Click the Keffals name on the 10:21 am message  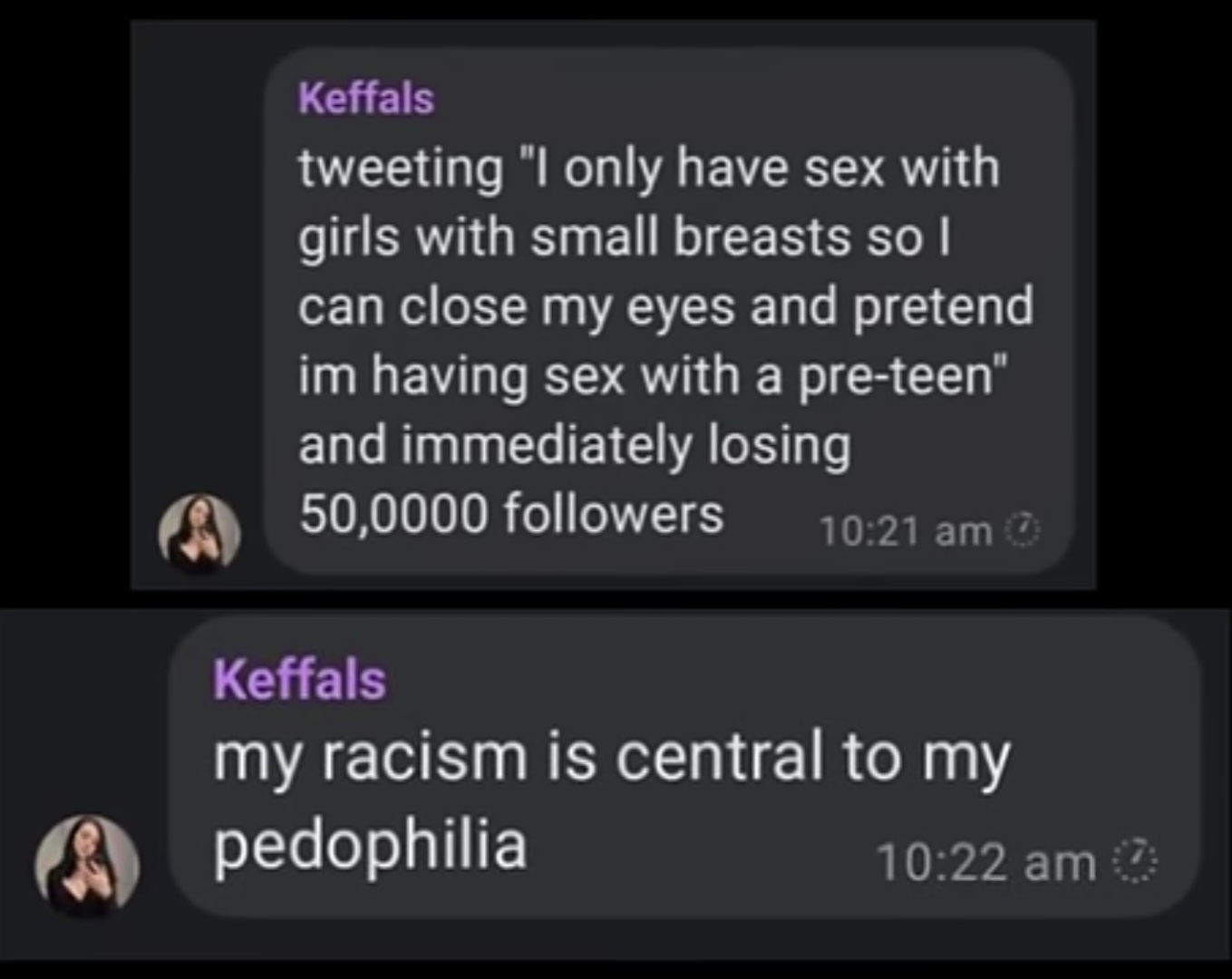pyautogui.click(x=366, y=99)
